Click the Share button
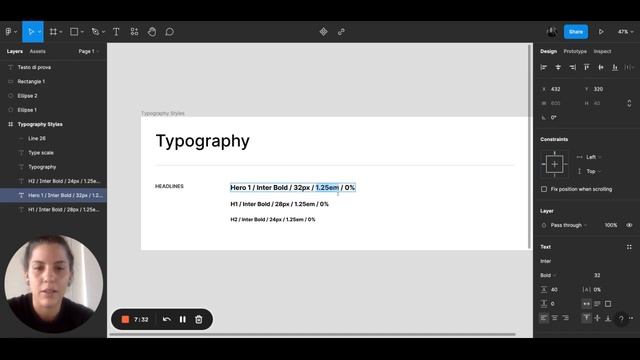The image size is (640, 360). (x=576, y=31)
